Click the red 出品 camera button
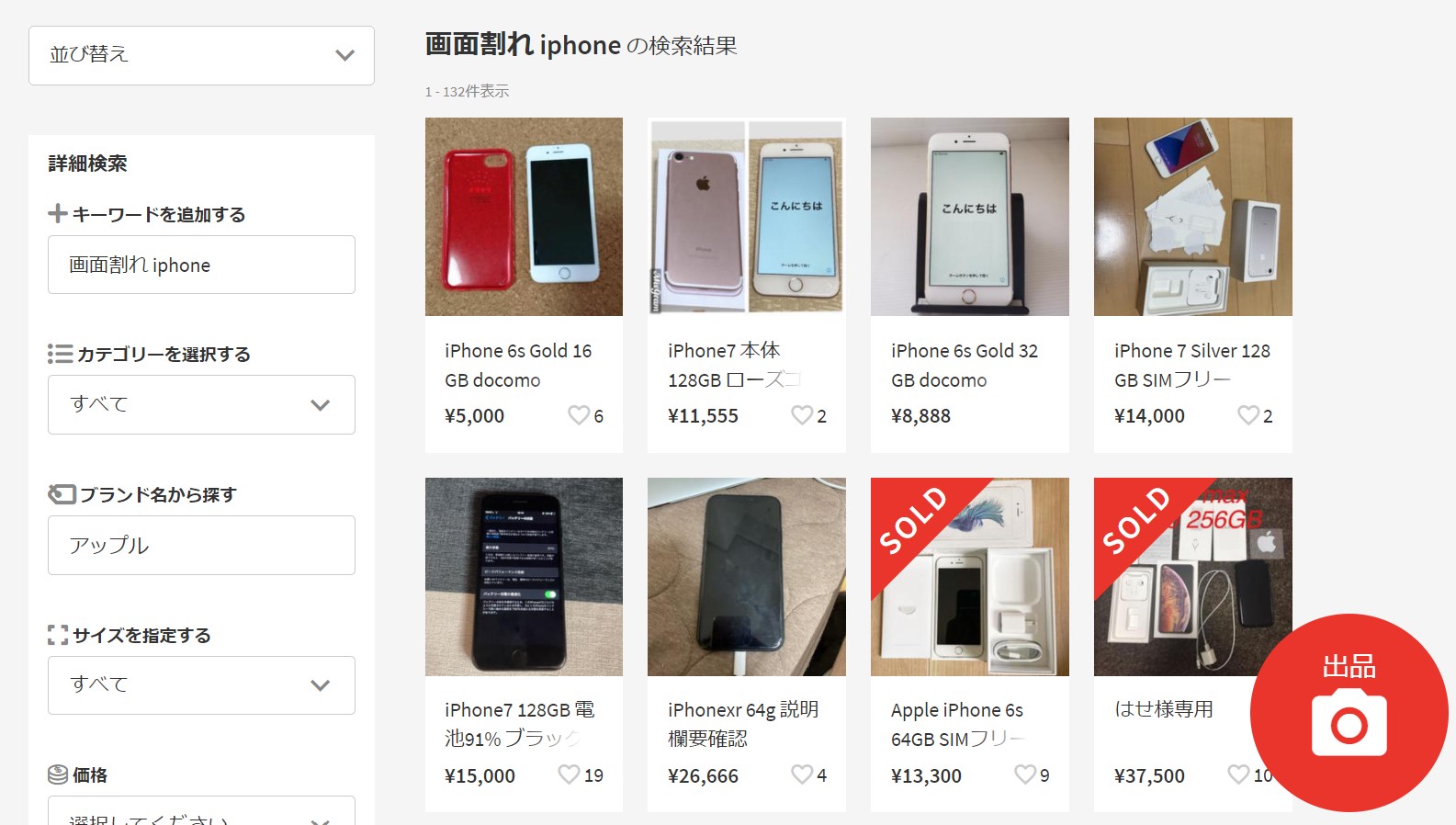Viewport: 1456px width, 825px height. point(1349,713)
